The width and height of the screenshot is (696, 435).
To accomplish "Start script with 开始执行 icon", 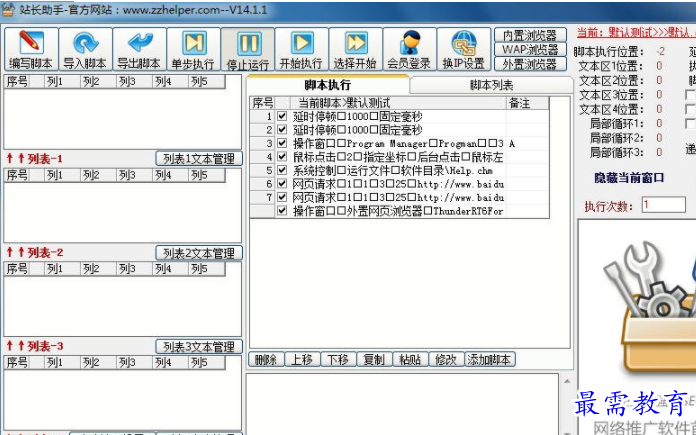I will click(302, 43).
